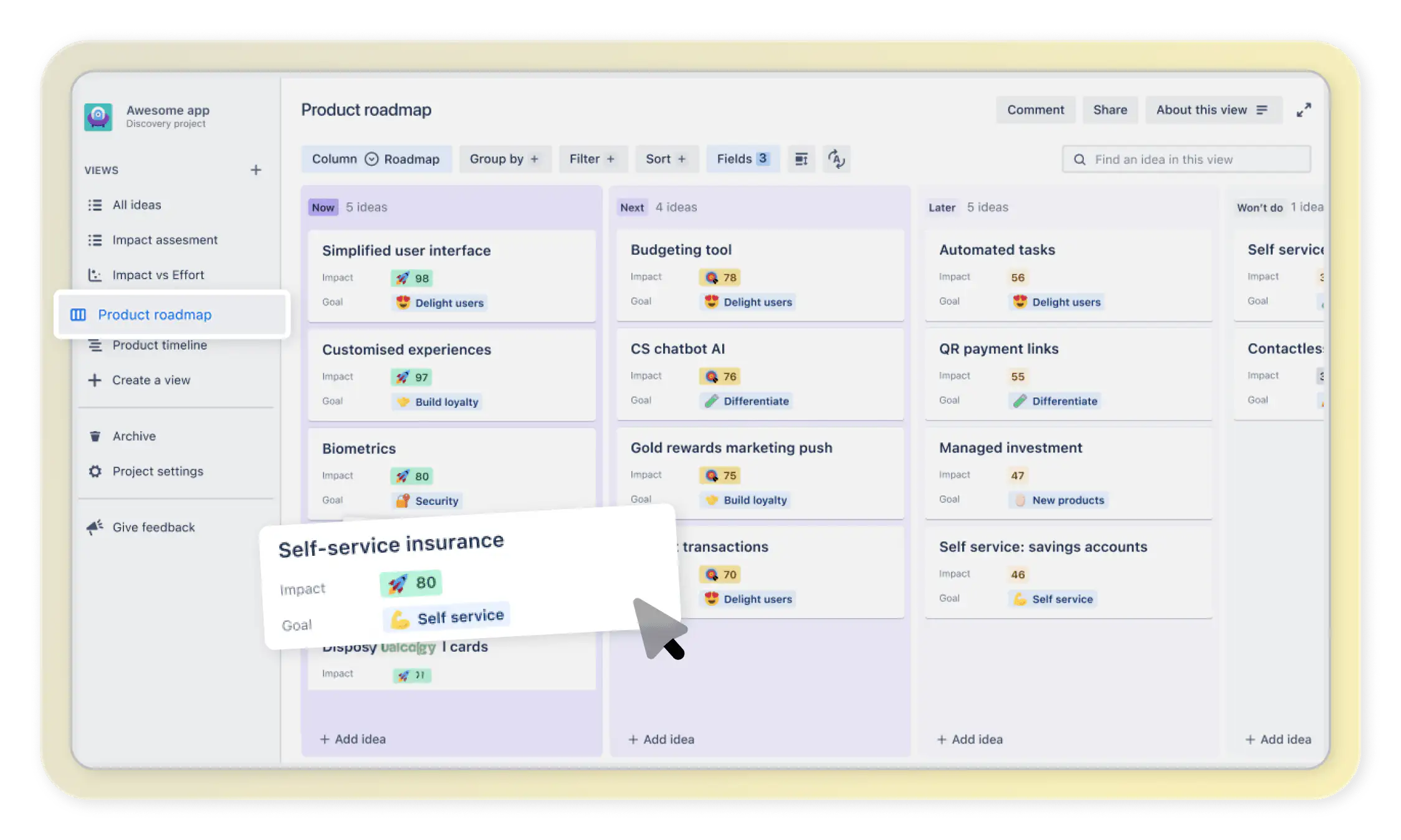1401x840 pixels.
Task: Open the Archive
Action: (134, 436)
